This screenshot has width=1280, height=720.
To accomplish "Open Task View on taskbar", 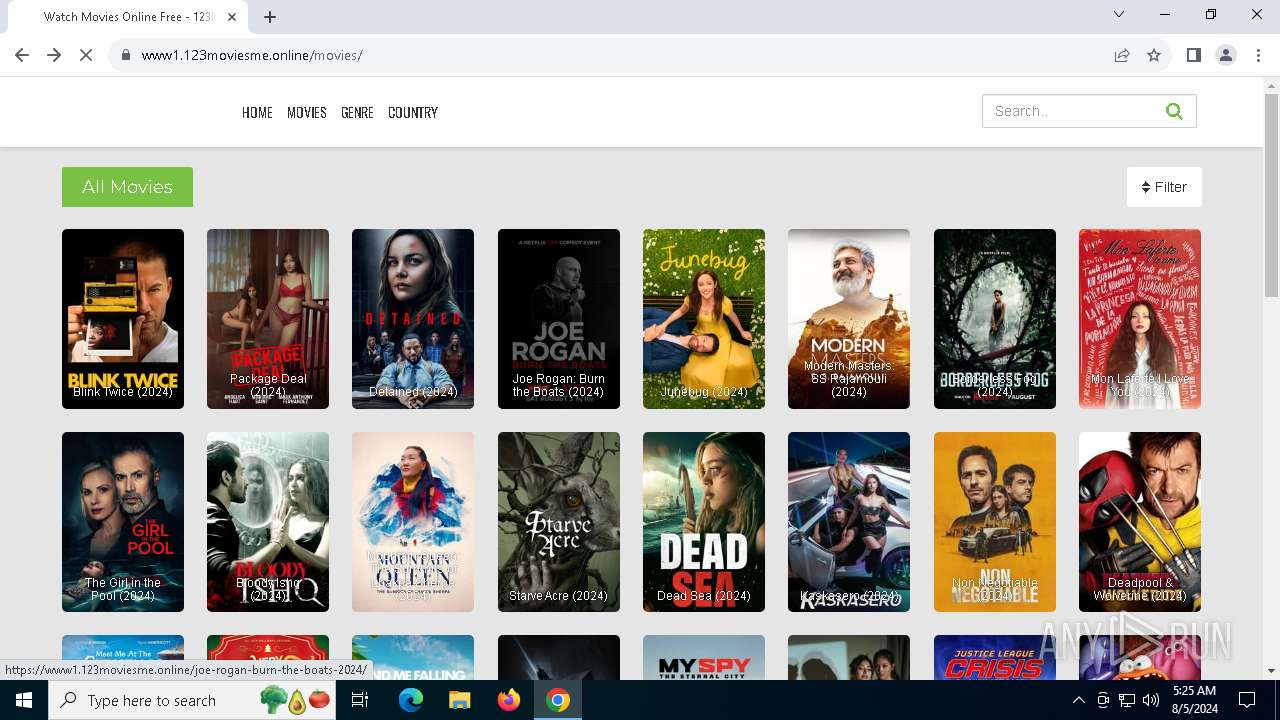I will [361, 700].
